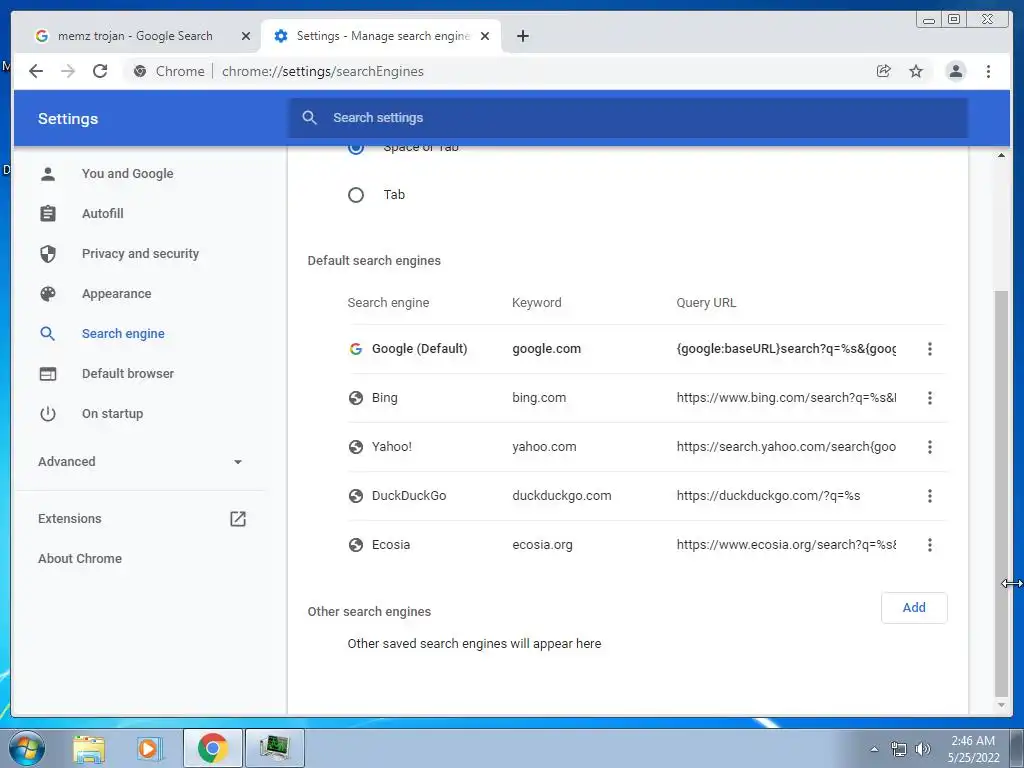
Task: Go to On startup settings
Action: (x=112, y=413)
